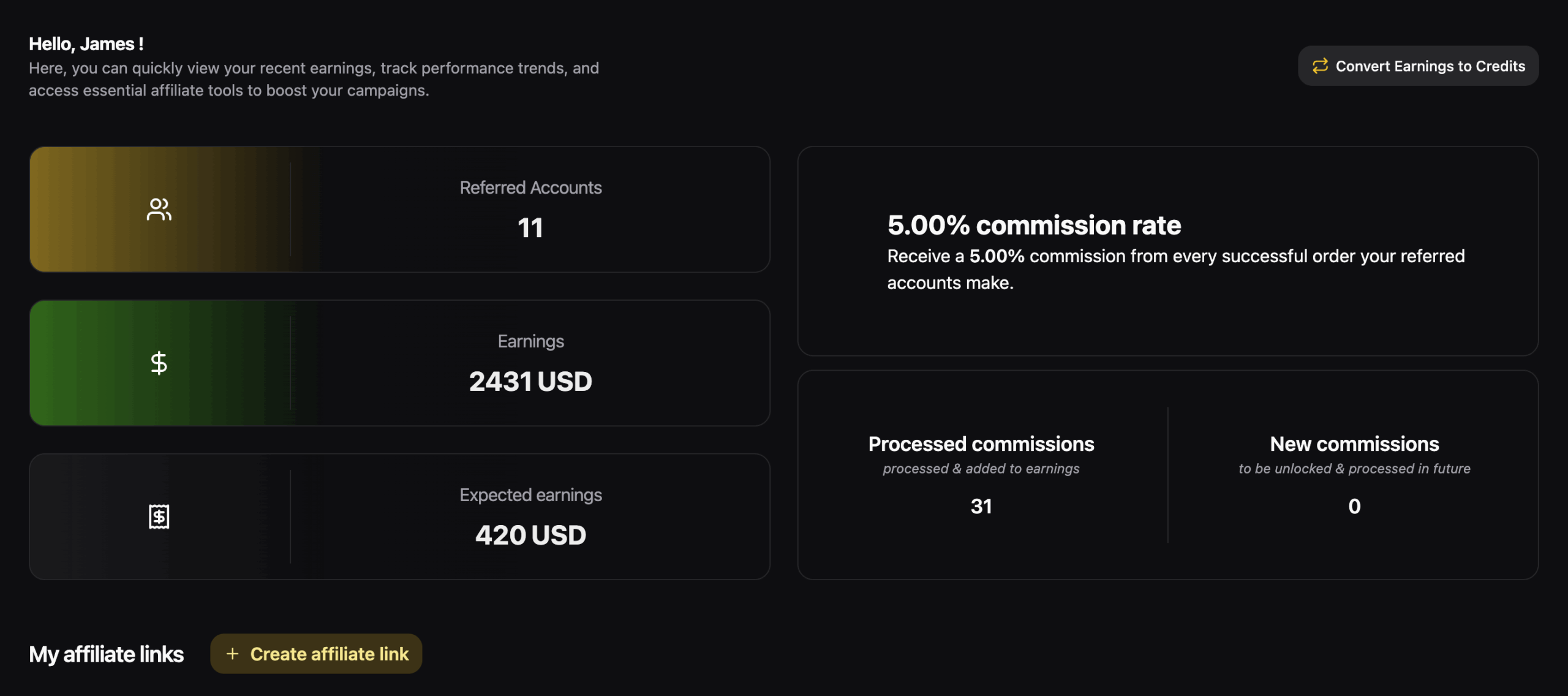Click the swap arrows icon on Convert button
Screen dimensions: 1568x696
click(1320, 66)
